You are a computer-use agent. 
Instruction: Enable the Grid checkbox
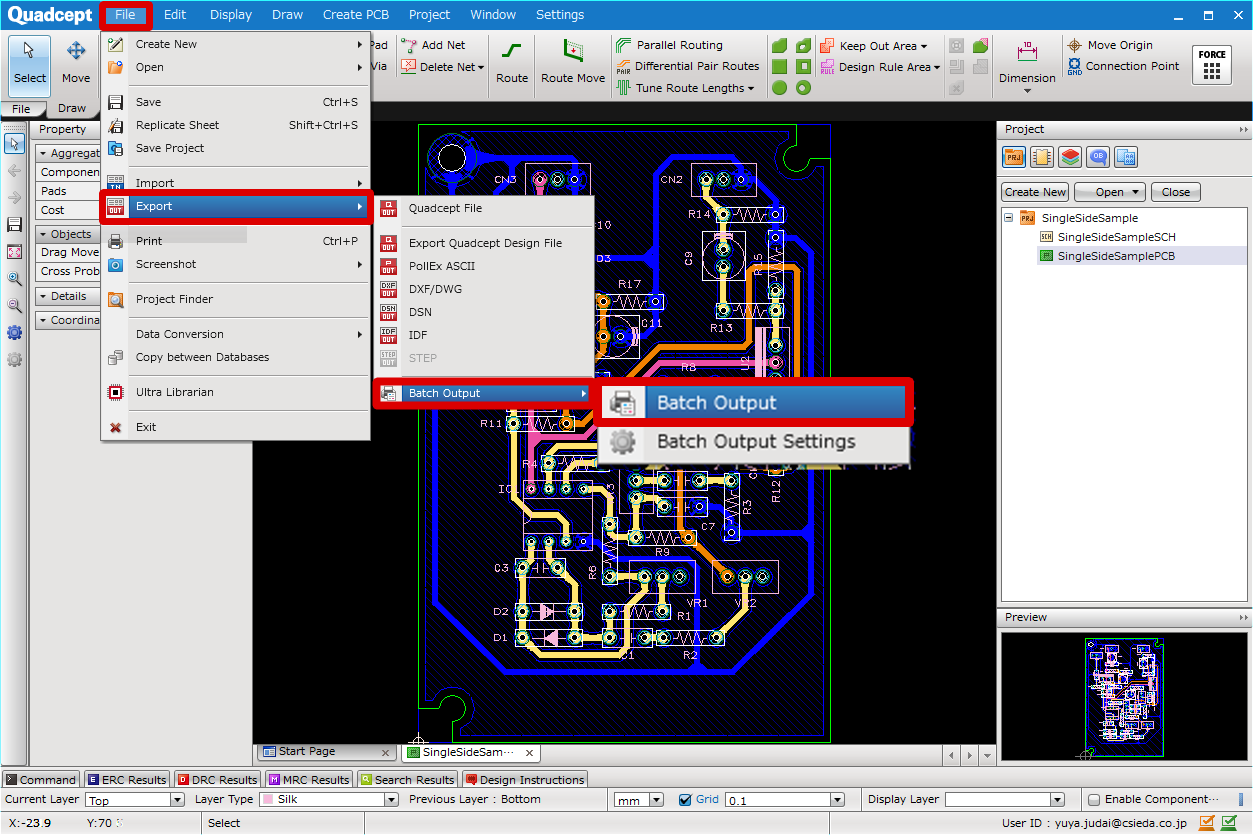coord(684,799)
